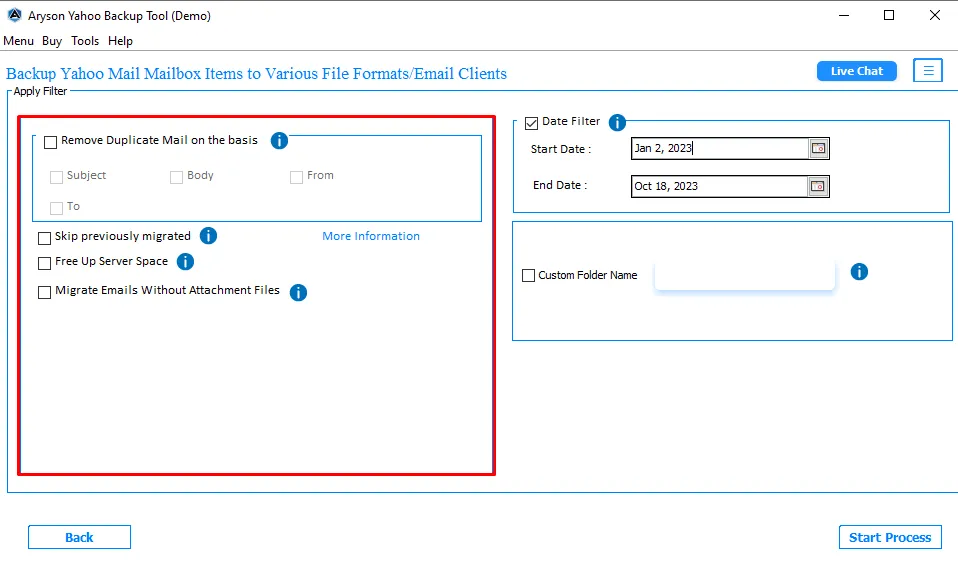
Task: Enable Skip previously migrated option
Action: click(x=45, y=238)
